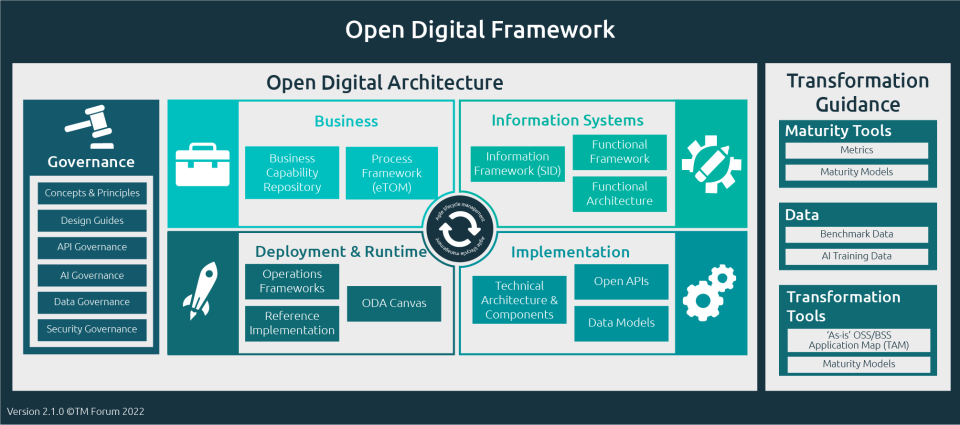The image size is (960, 425).
Task: Click the Deployment rocket icon
Action: tap(203, 291)
